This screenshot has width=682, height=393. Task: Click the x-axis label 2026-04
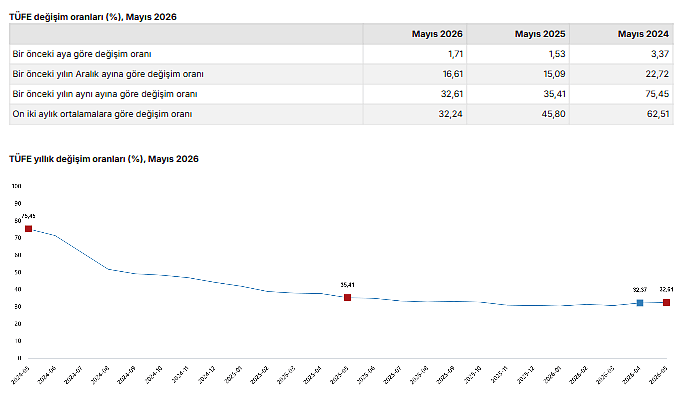[x=632, y=375]
